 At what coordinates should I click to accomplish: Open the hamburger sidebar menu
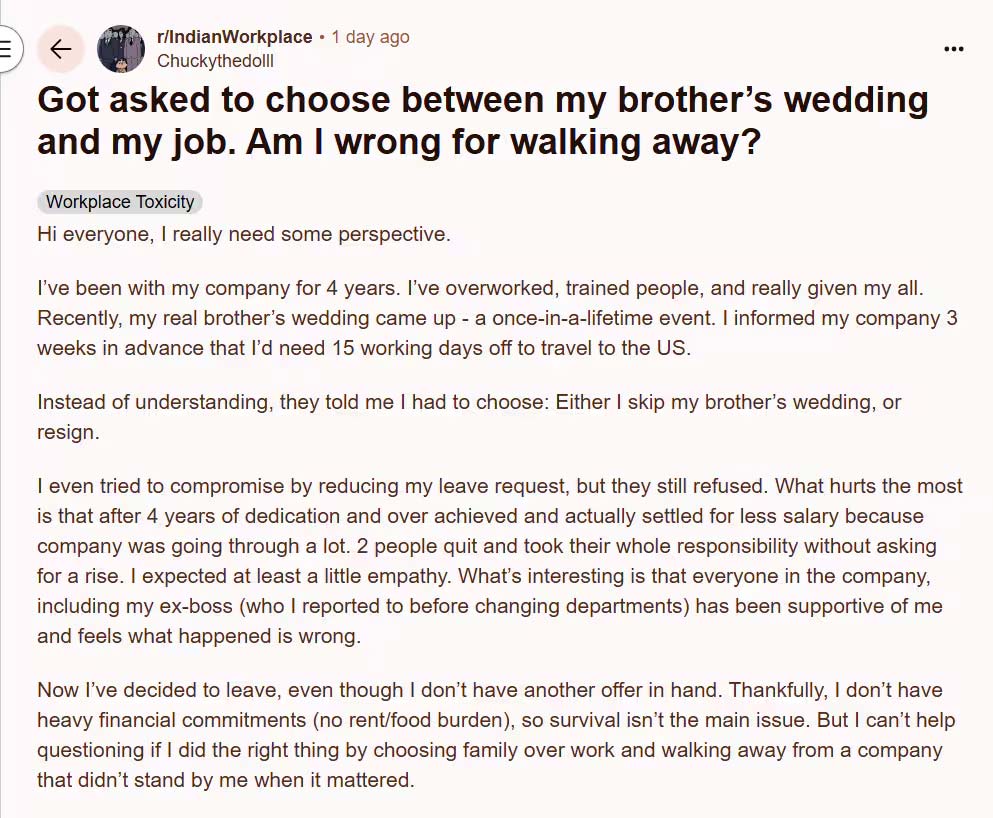point(8,48)
